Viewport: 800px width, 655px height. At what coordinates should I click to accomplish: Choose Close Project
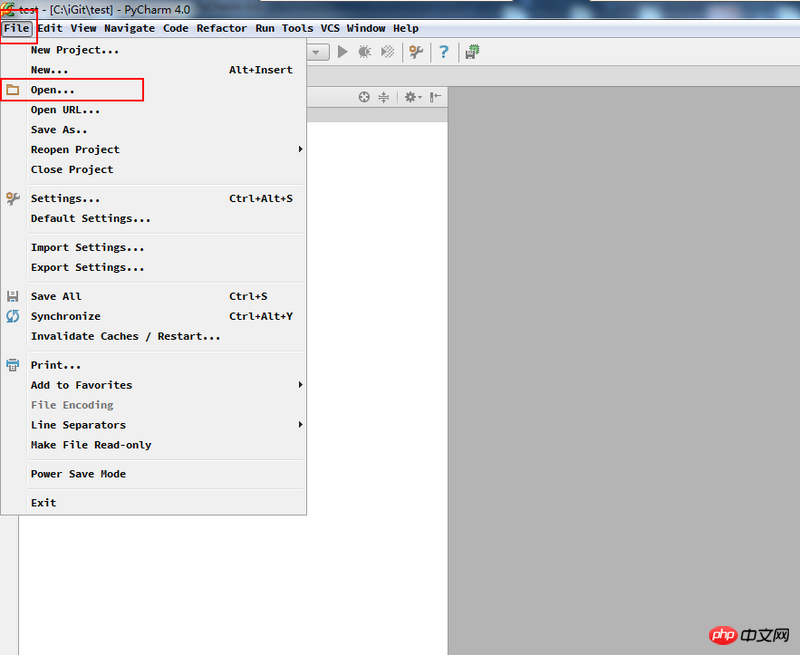pyautogui.click(x=153, y=169)
